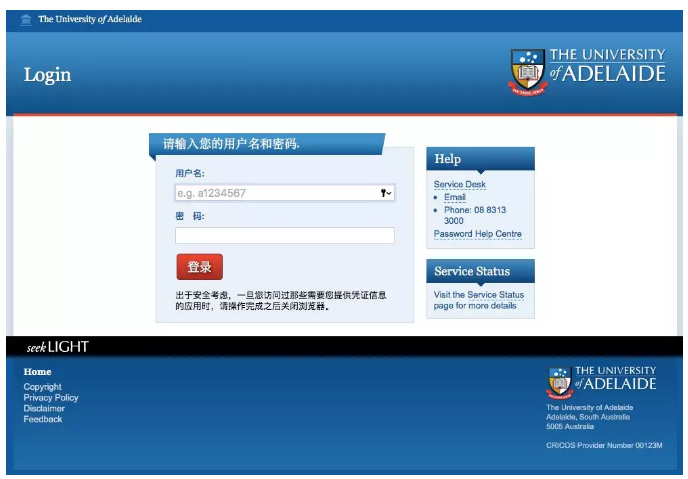688x479 pixels.
Task: Click the small building icon in top bar
Action: point(26,20)
